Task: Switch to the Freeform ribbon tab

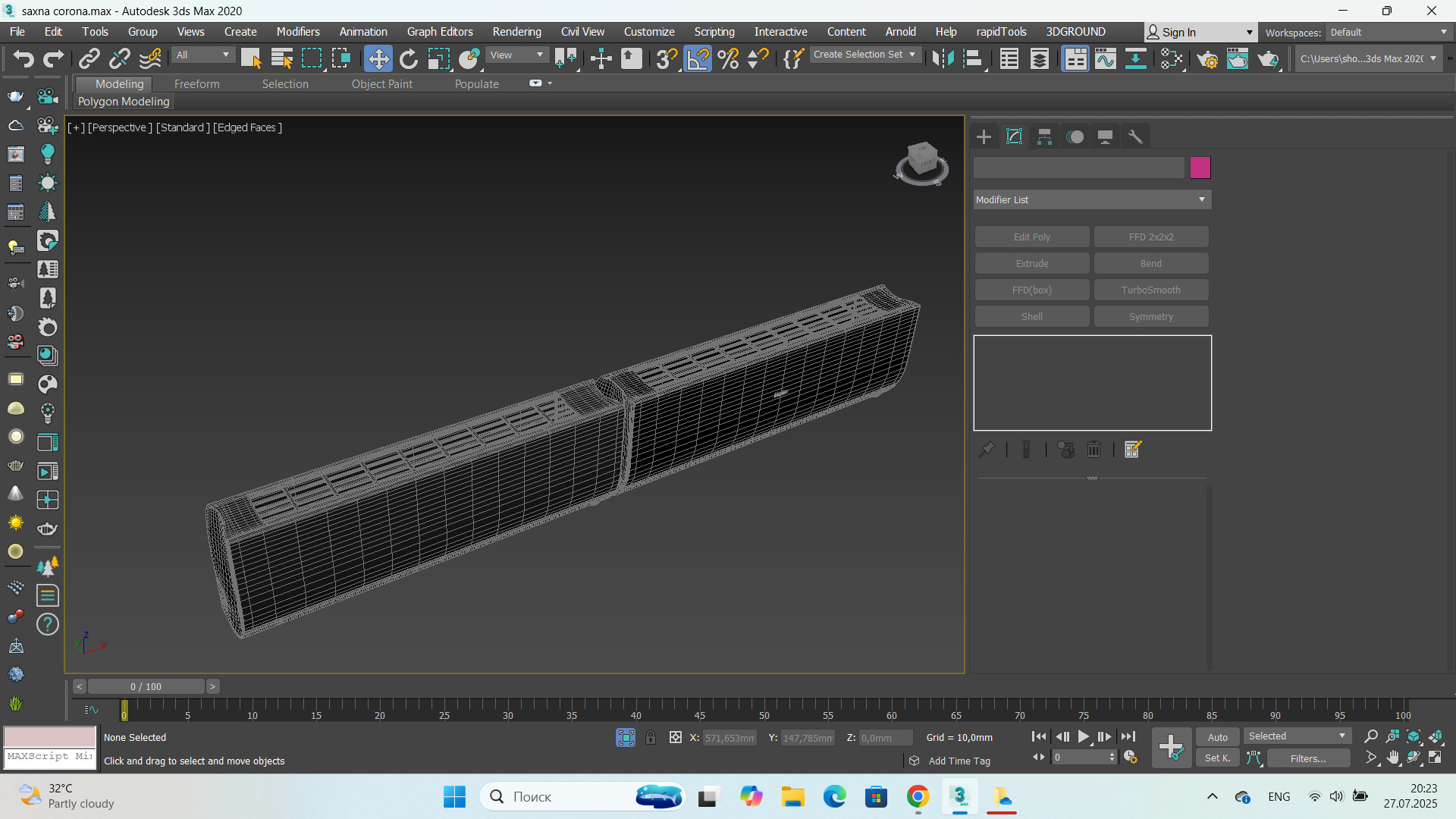Action: click(x=196, y=84)
